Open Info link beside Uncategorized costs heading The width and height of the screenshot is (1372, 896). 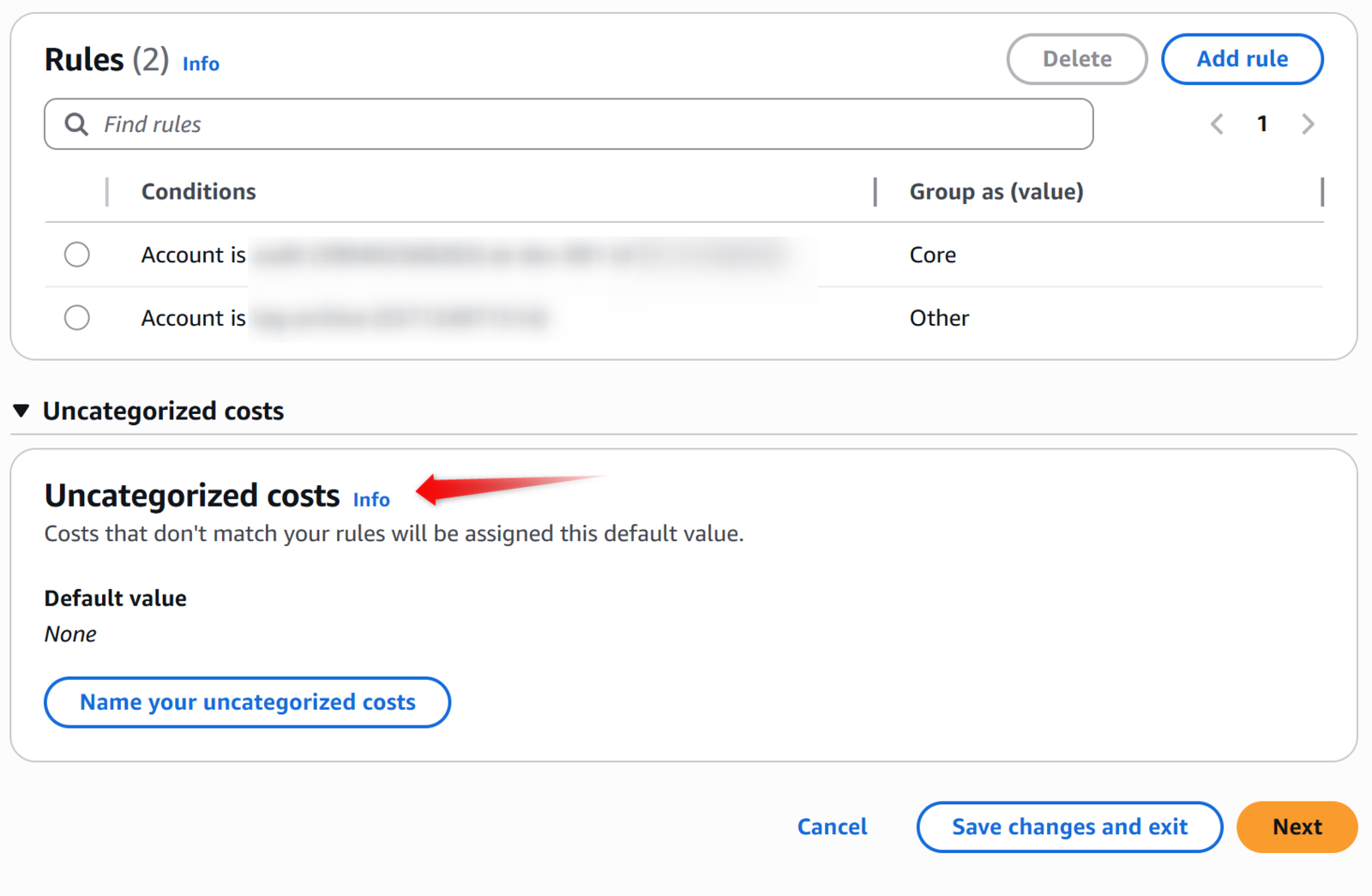point(371,500)
